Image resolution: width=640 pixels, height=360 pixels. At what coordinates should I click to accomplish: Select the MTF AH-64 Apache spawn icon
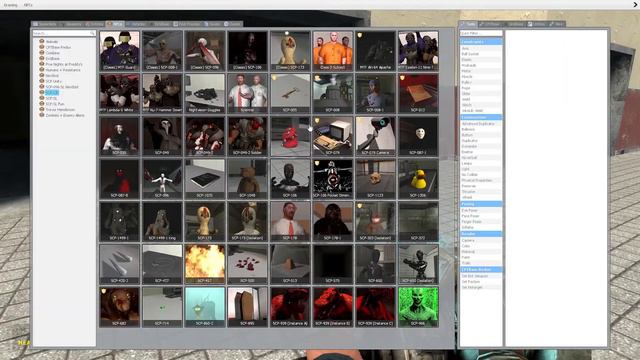(x=376, y=51)
